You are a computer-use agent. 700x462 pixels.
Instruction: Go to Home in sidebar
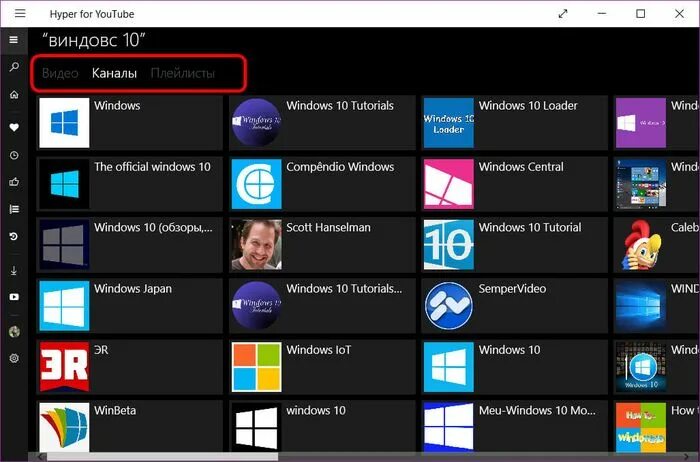(x=14, y=95)
